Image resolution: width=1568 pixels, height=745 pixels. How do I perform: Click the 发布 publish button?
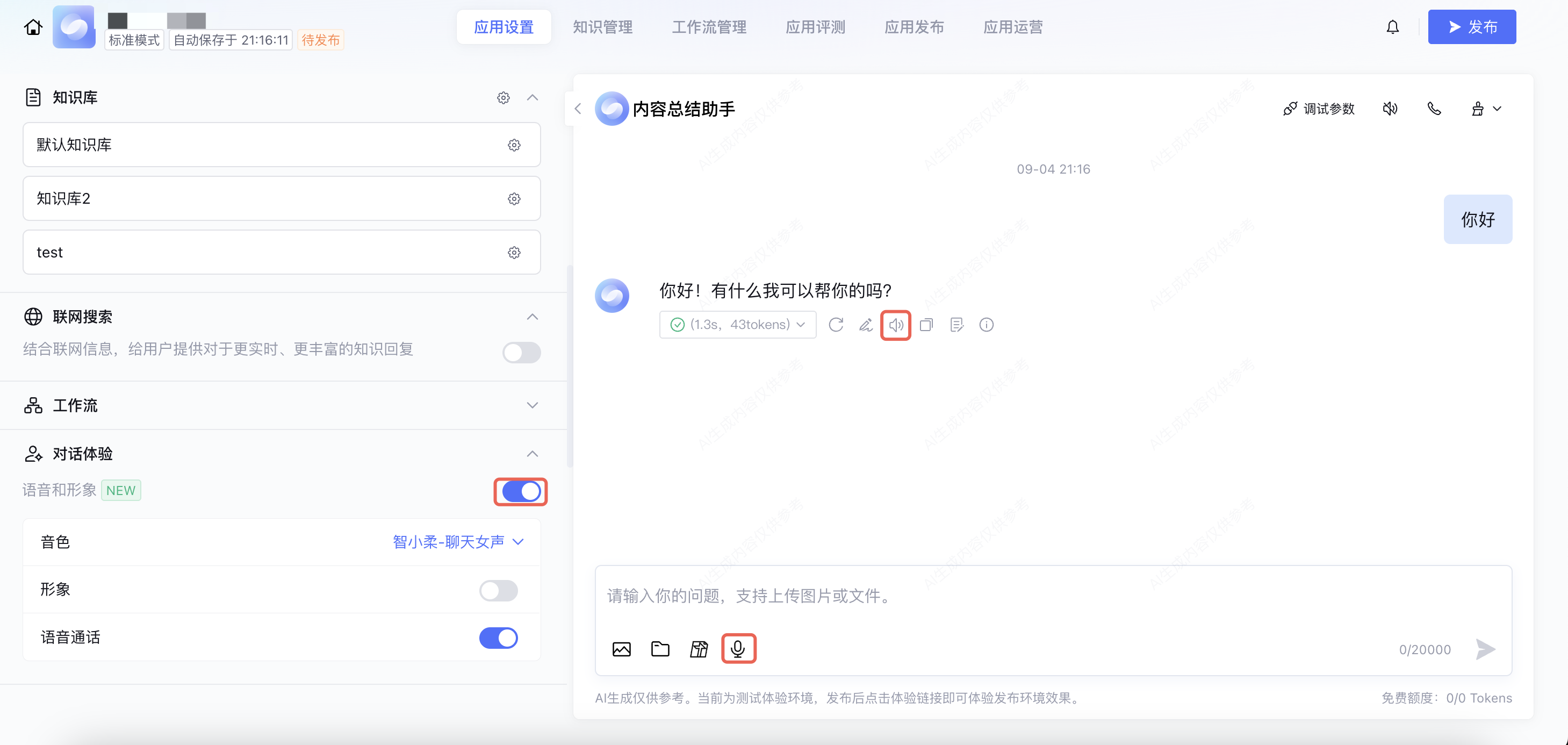pos(1471,27)
